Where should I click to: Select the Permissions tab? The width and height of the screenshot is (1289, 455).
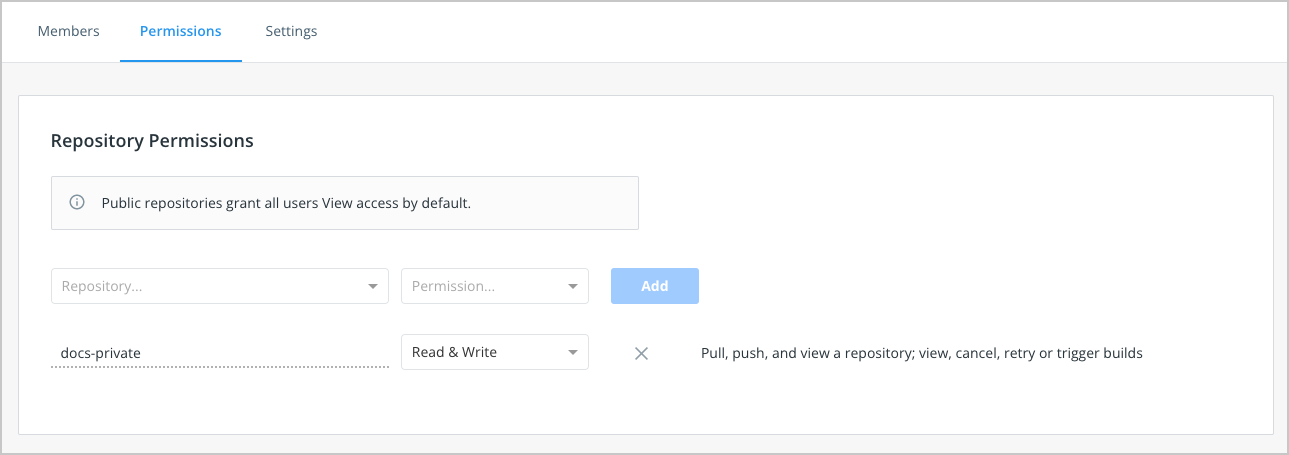(x=180, y=31)
